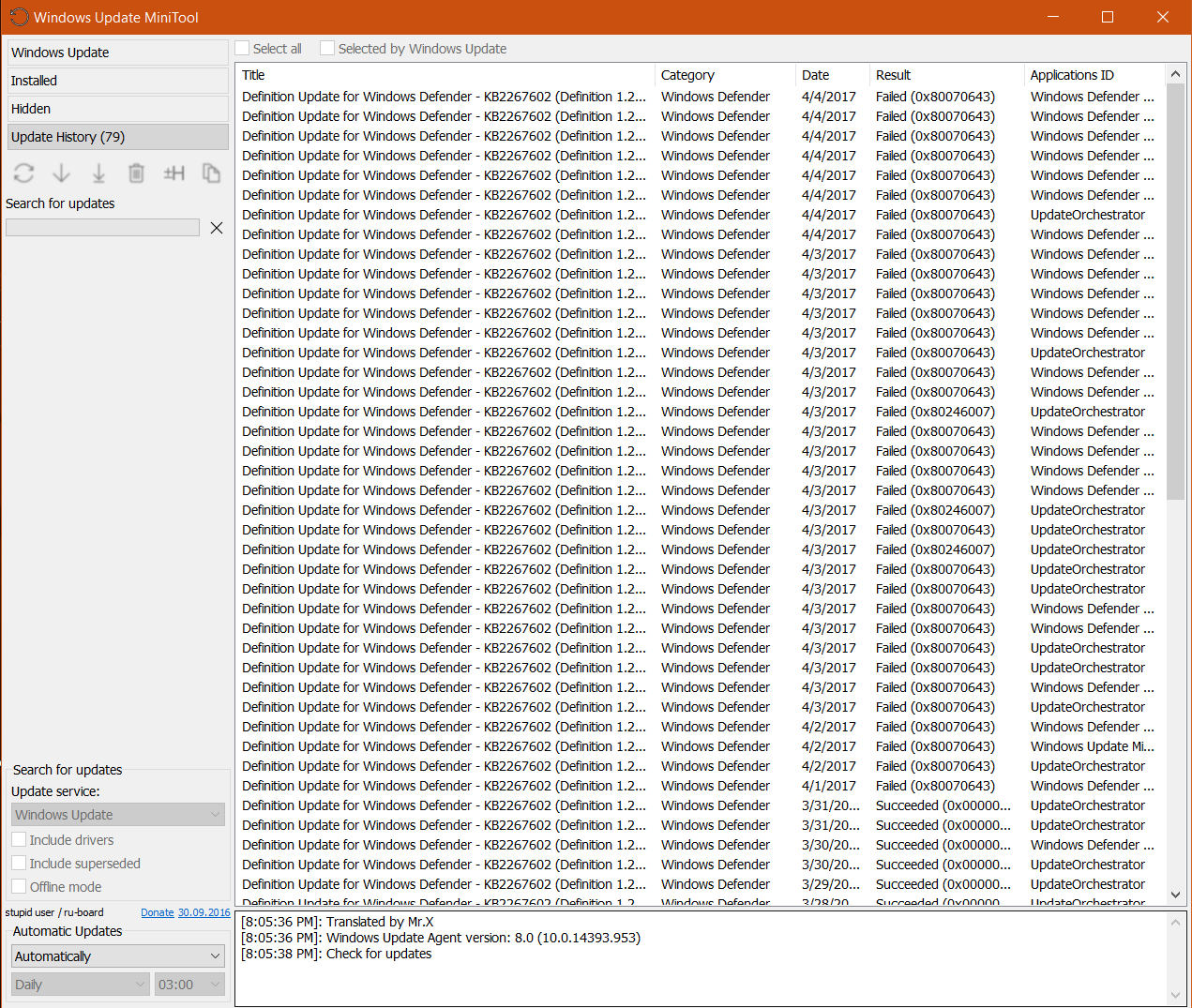
Task: Click the hide updates icon
Action: point(174,173)
